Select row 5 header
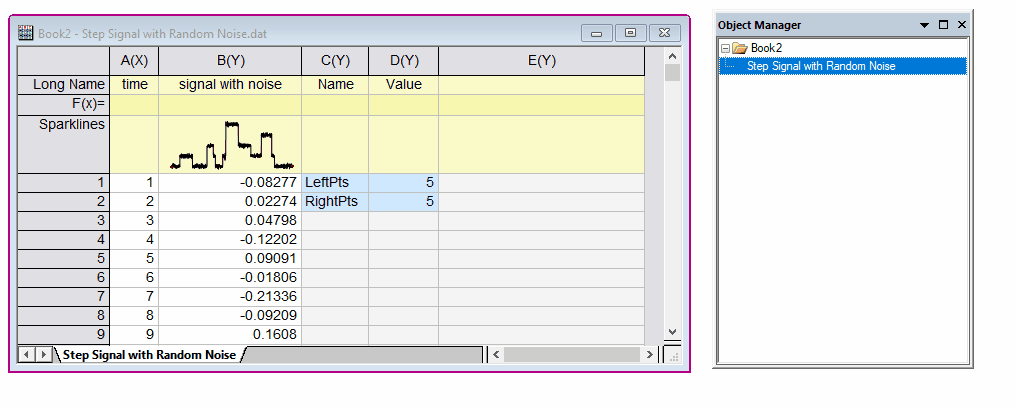The image size is (1017, 407). point(63,256)
